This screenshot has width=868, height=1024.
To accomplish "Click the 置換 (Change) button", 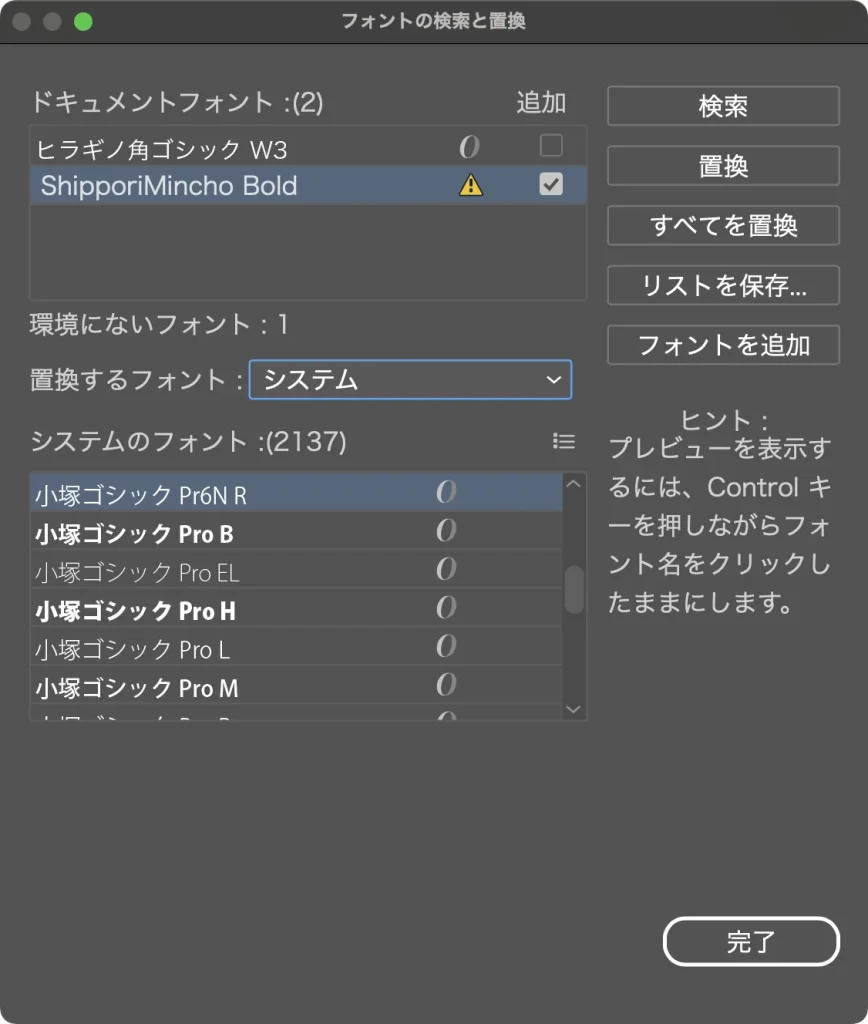I will (723, 166).
